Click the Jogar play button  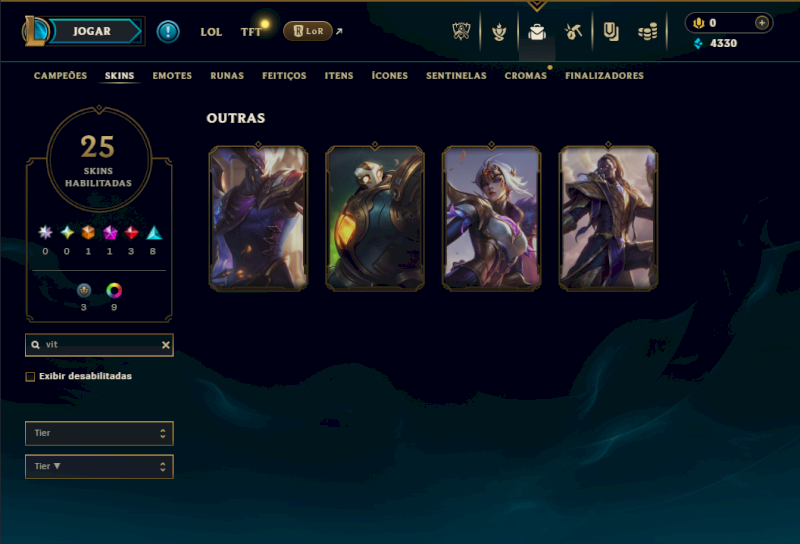coord(93,31)
